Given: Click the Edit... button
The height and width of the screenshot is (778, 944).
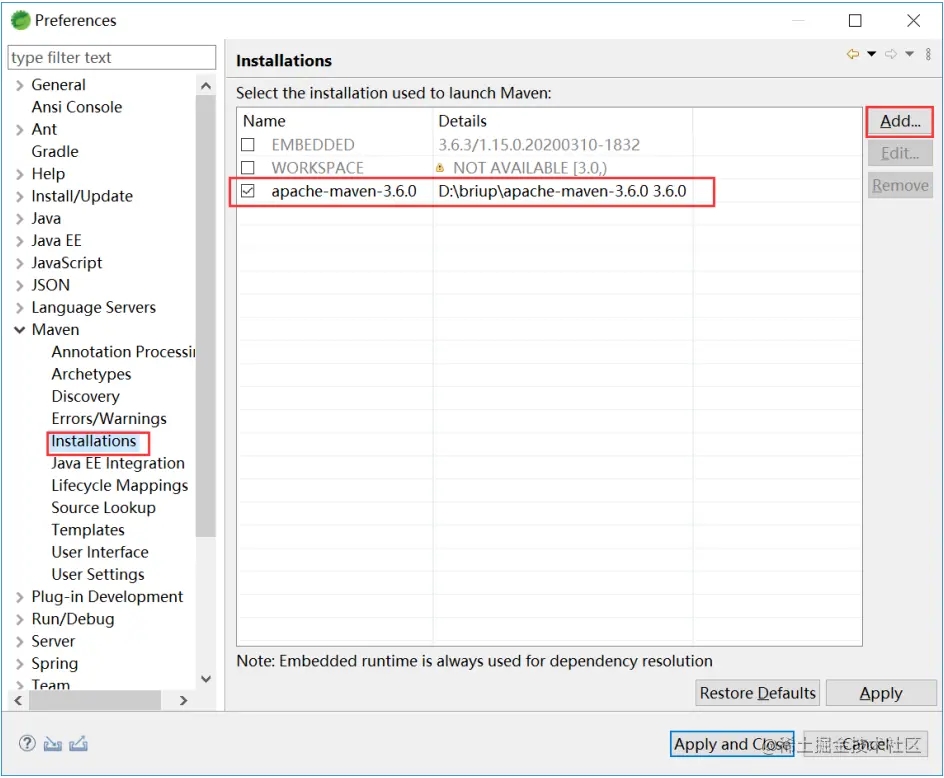Looking at the screenshot, I should point(900,154).
